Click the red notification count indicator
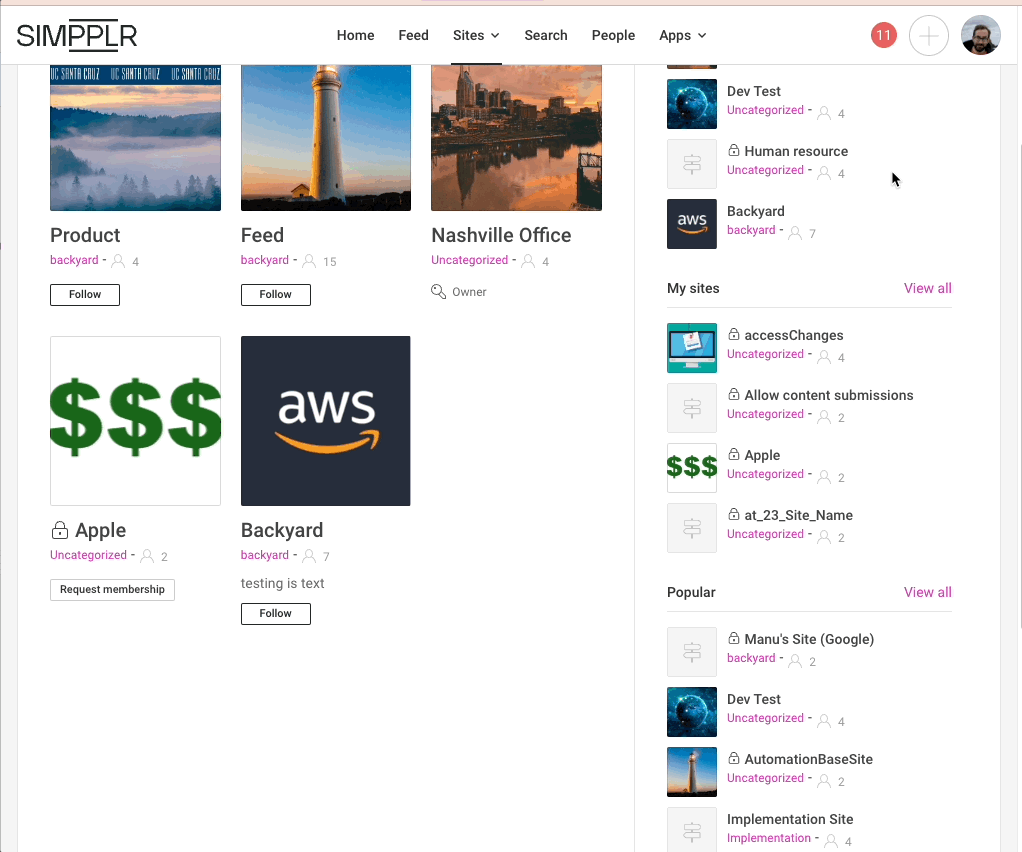This screenshot has width=1022, height=852. click(883, 34)
